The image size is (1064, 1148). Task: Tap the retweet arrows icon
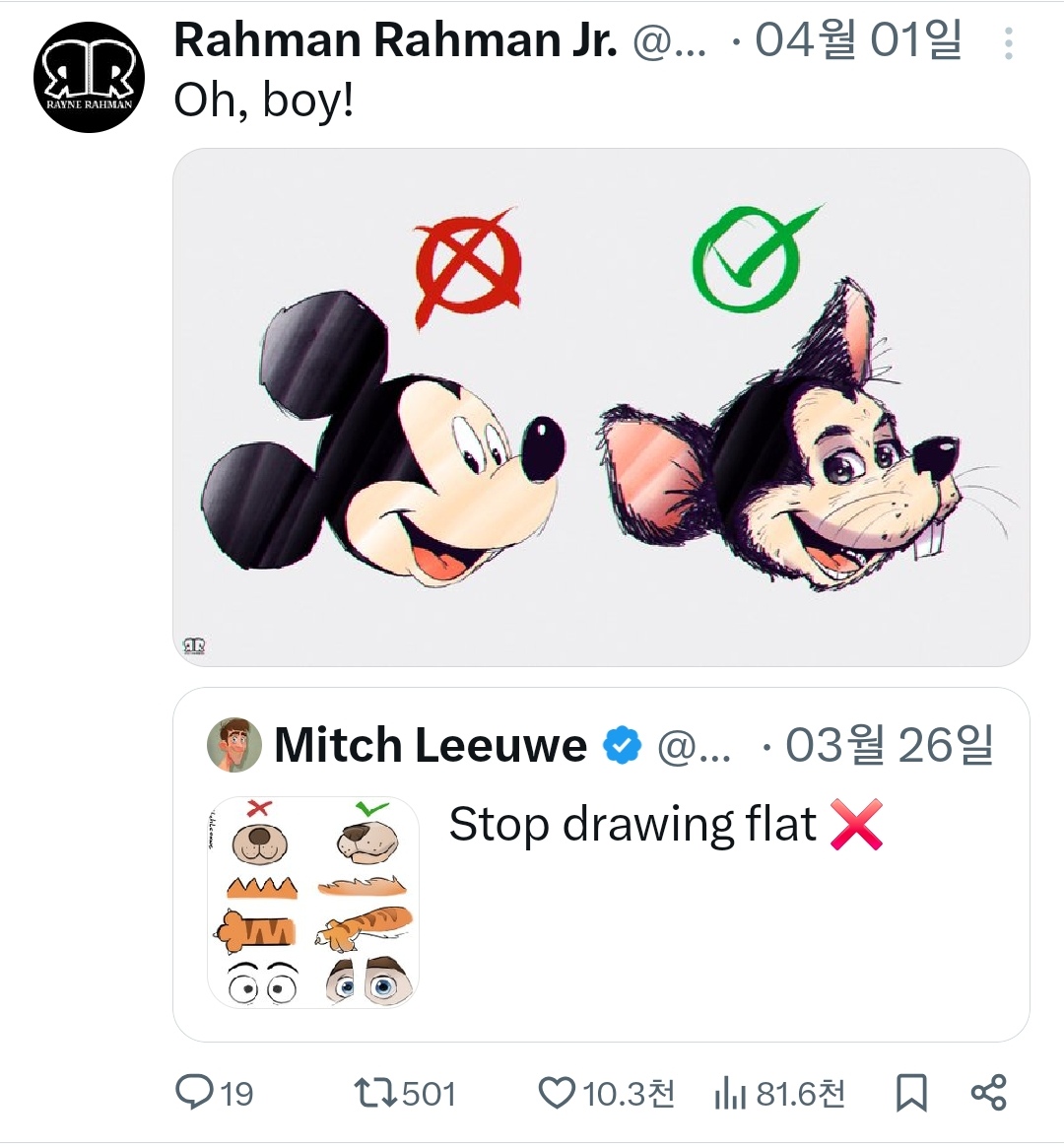pyautogui.click(x=374, y=1092)
